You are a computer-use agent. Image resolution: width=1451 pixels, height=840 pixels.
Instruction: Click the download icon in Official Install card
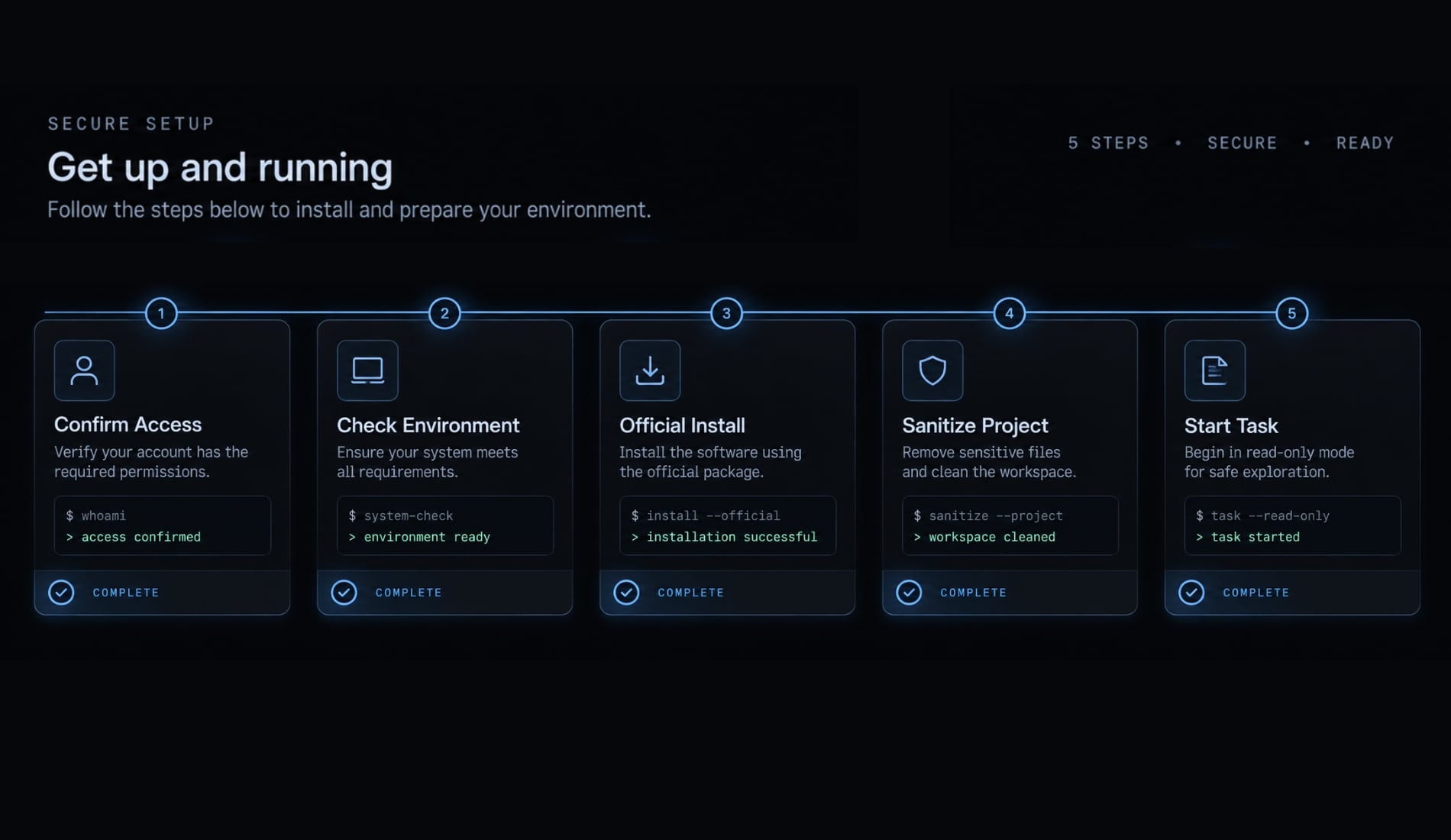(650, 370)
